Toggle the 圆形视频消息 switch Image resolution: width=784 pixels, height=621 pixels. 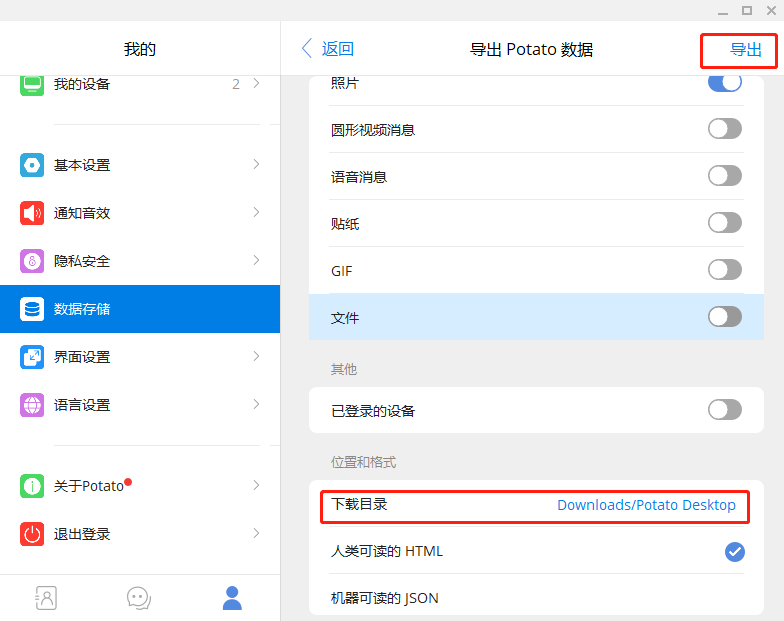[x=724, y=129]
